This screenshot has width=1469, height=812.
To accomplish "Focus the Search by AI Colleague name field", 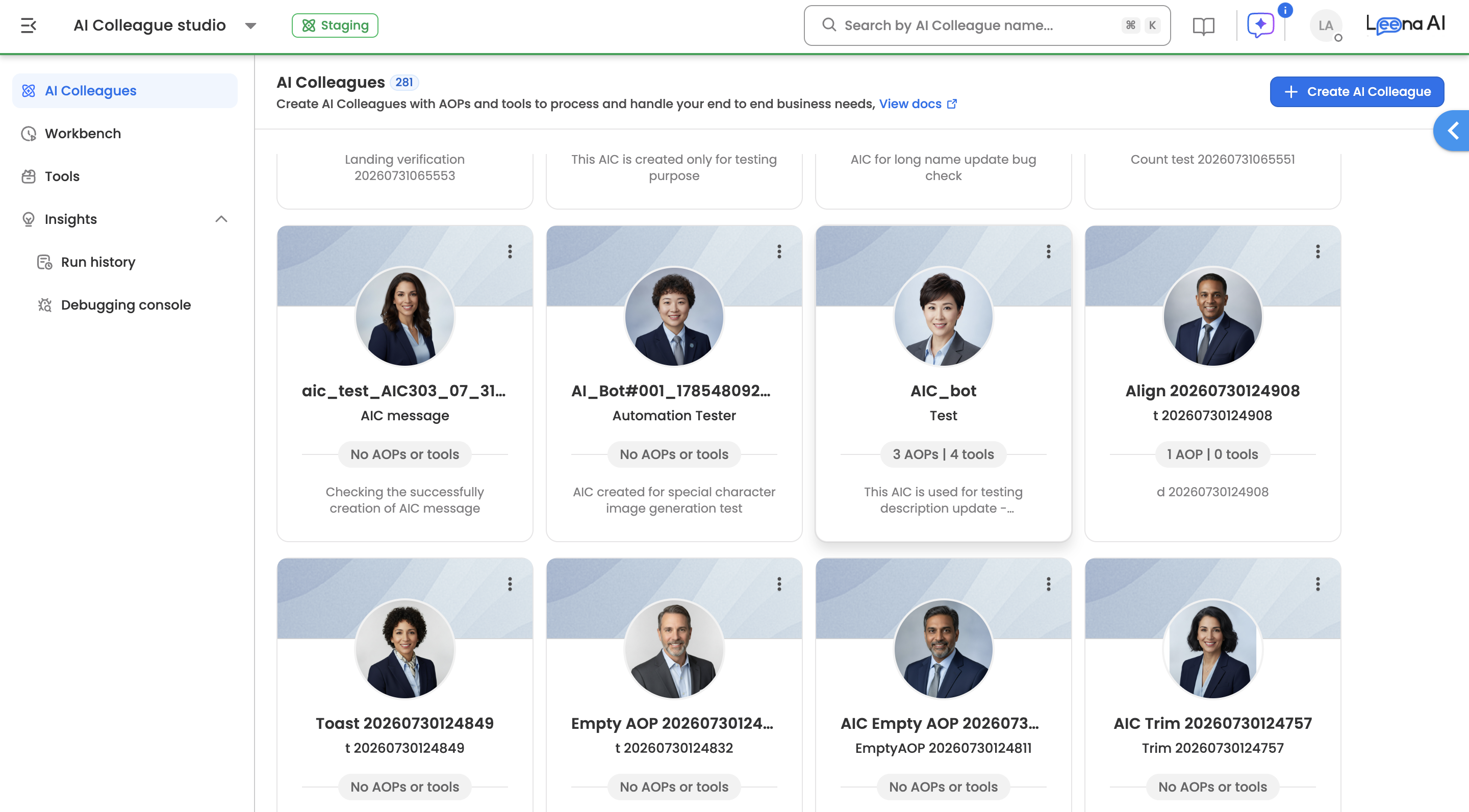I will 986,25.
